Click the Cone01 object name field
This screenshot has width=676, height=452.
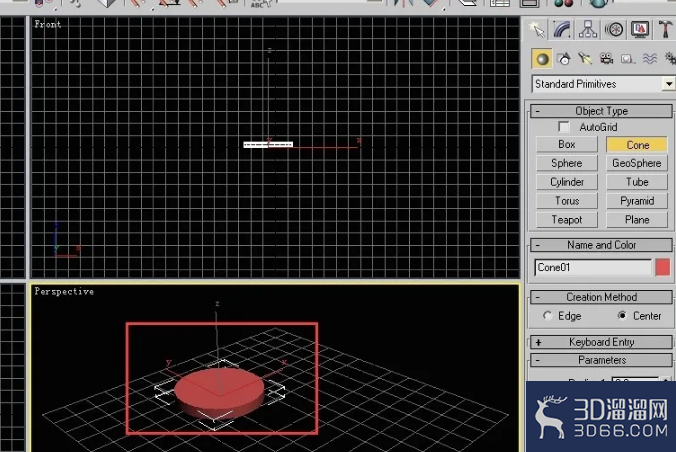pyautogui.click(x=593, y=267)
